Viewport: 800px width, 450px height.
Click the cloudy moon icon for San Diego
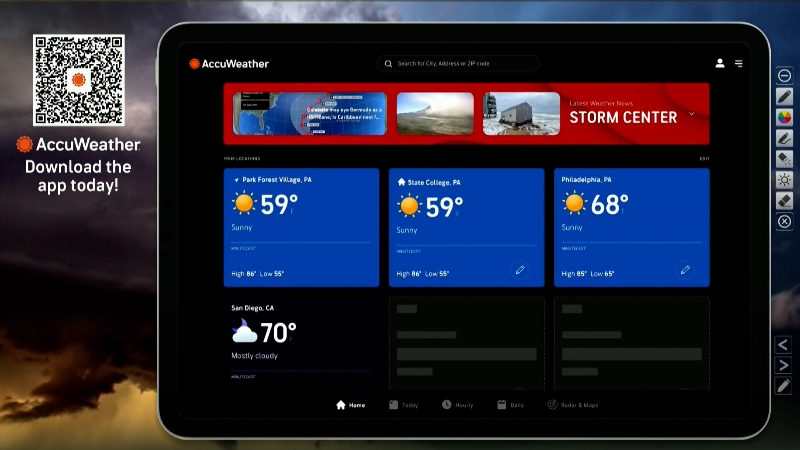coord(244,331)
